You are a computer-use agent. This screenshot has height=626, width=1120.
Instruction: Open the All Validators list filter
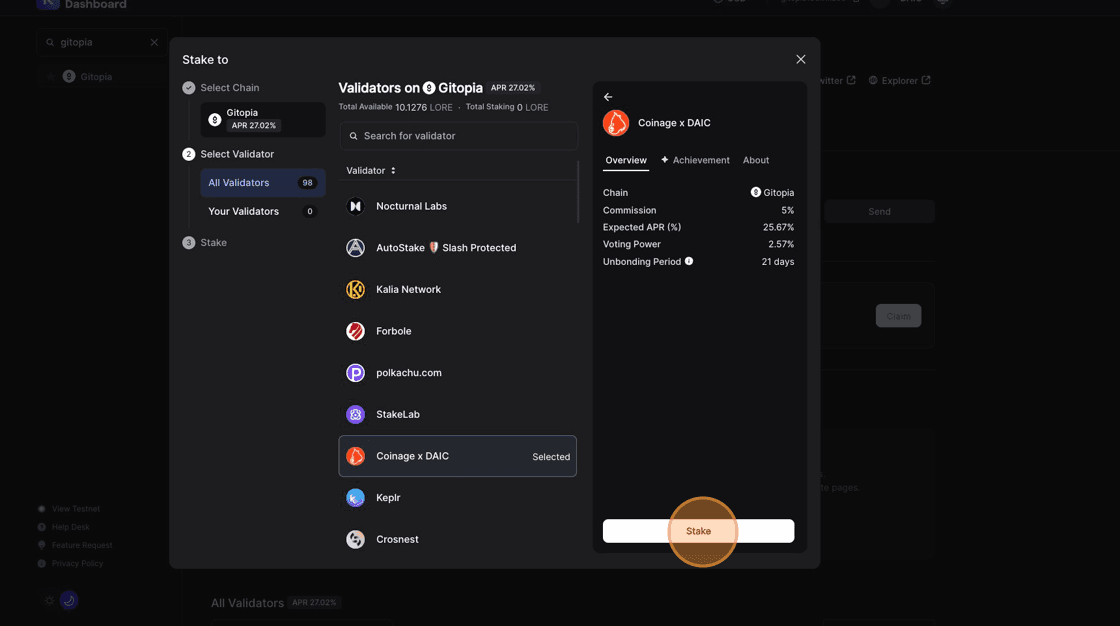pos(262,183)
